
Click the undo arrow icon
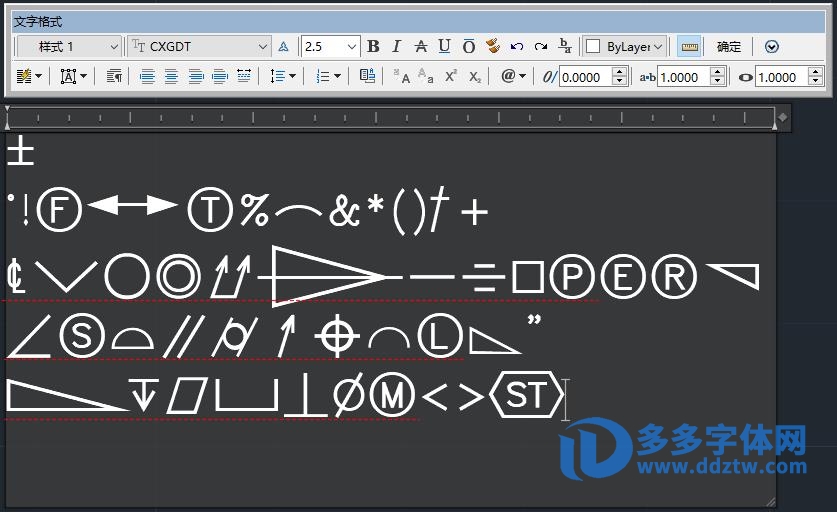517,46
